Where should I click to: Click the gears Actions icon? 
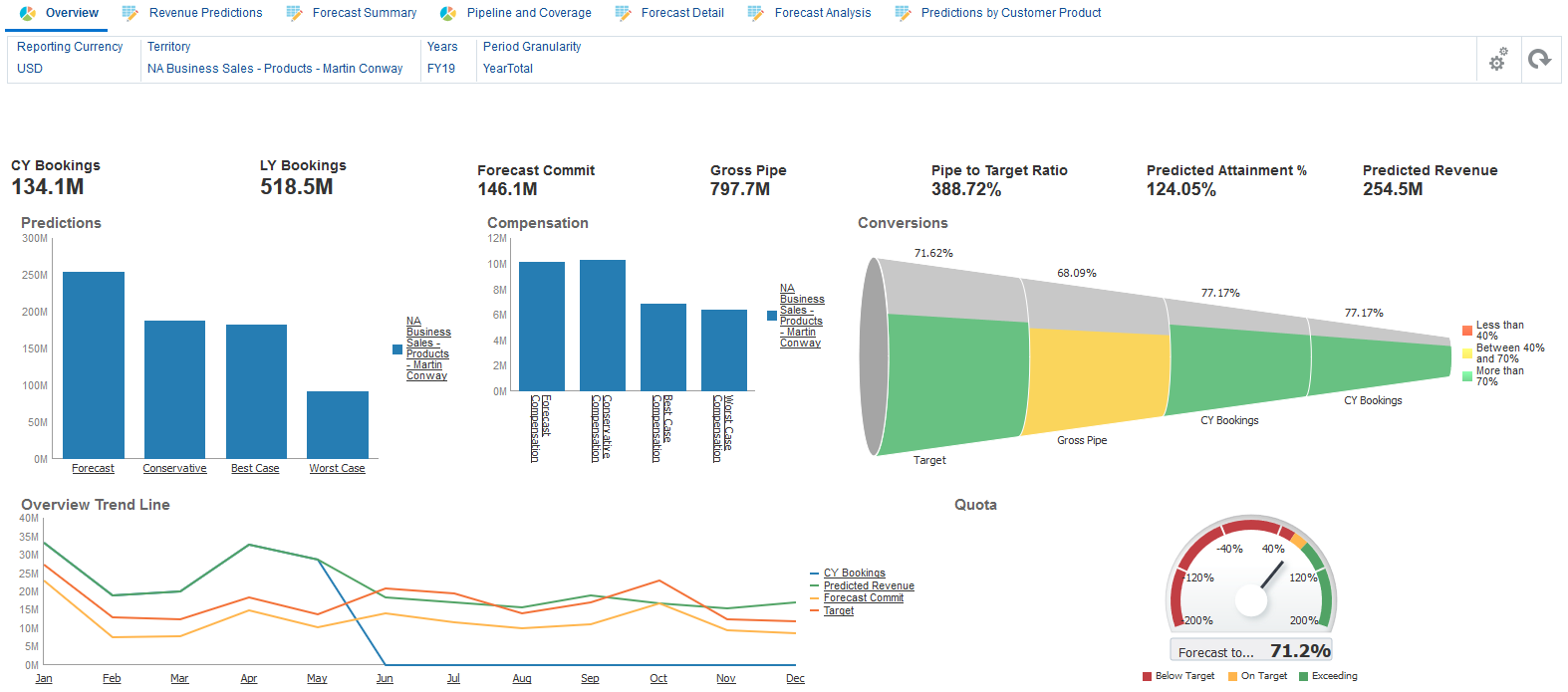[x=1497, y=60]
